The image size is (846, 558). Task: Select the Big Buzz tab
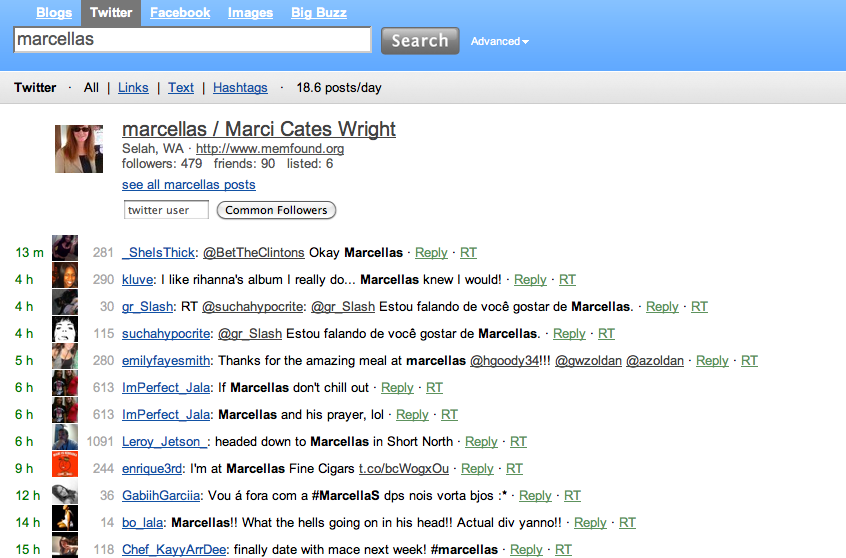click(x=319, y=13)
